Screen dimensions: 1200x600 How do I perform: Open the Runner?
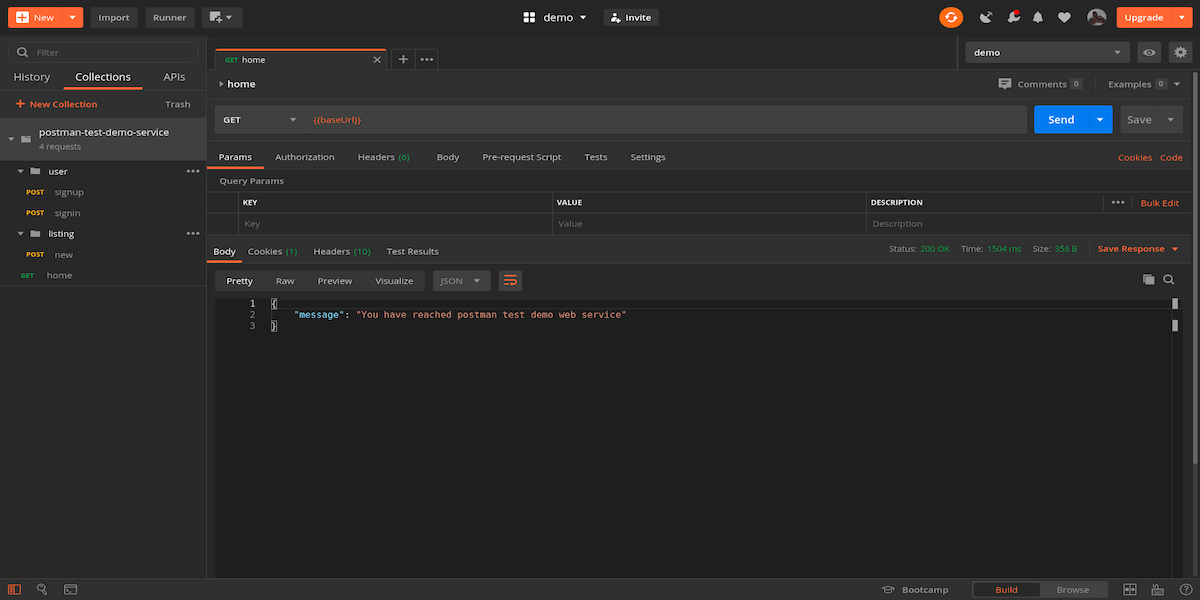pyautogui.click(x=170, y=17)
